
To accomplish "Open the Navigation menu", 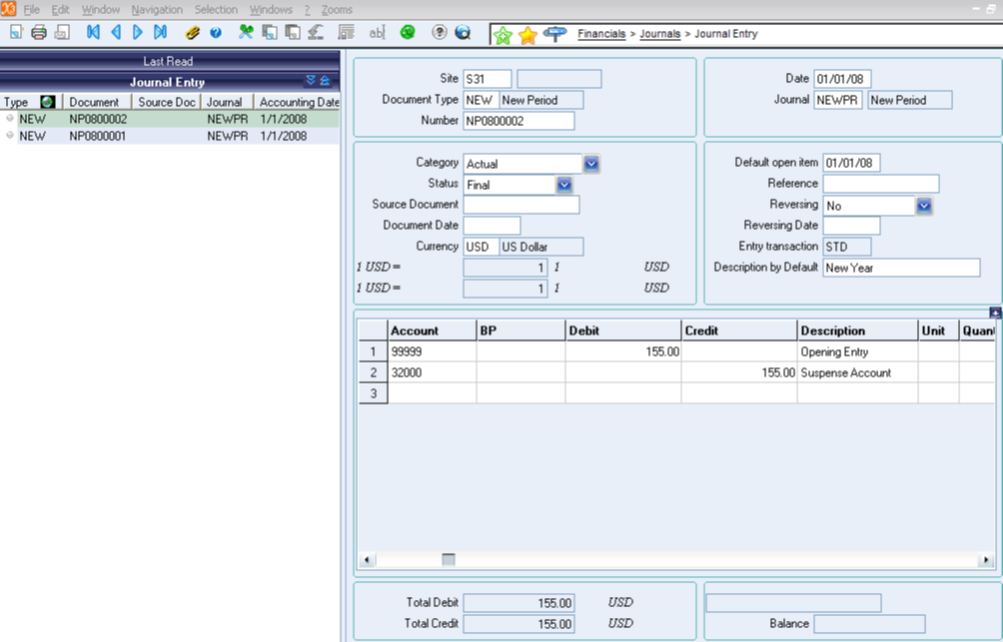I will [156, 9].
